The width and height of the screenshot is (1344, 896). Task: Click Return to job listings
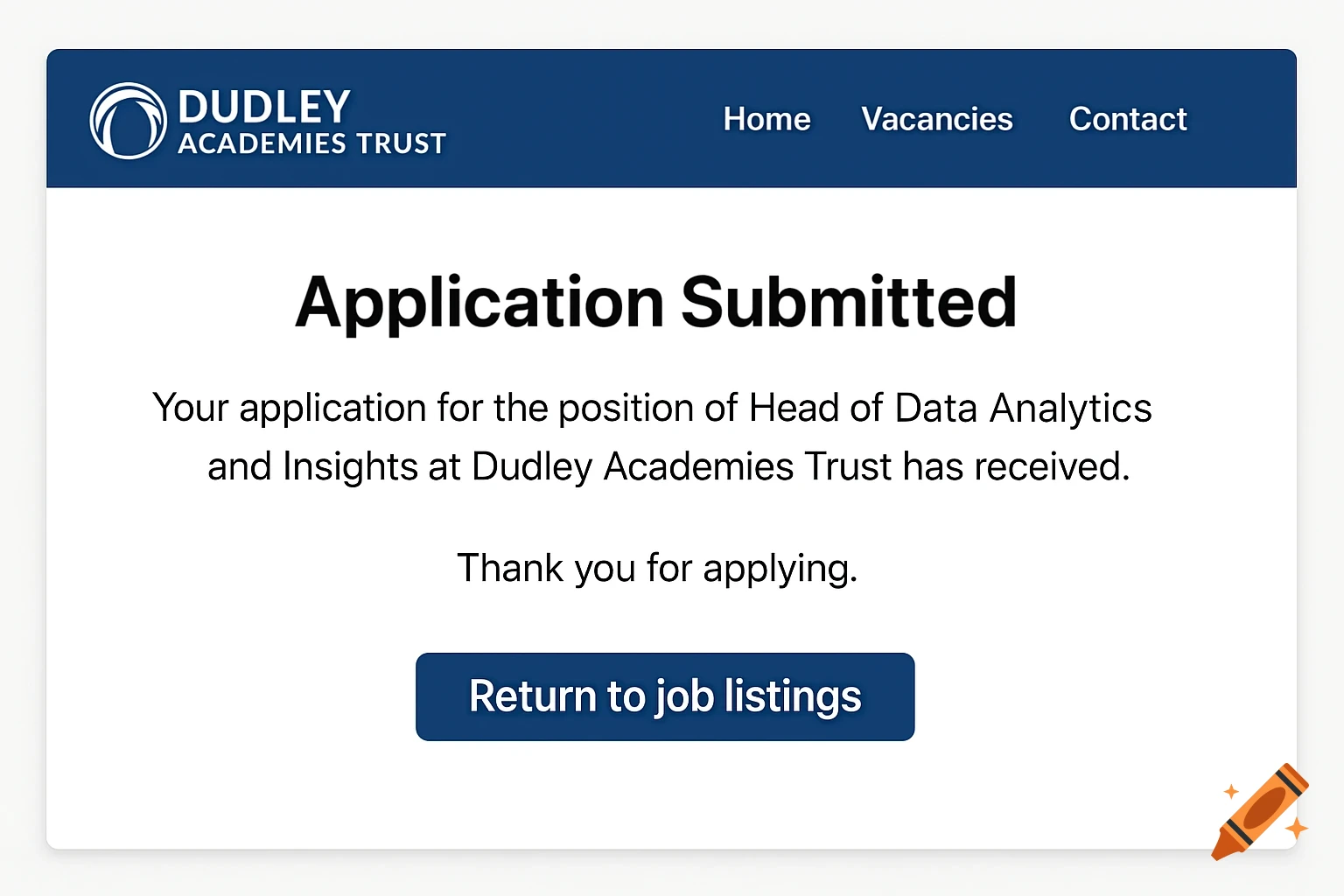[x=664, y=696]
